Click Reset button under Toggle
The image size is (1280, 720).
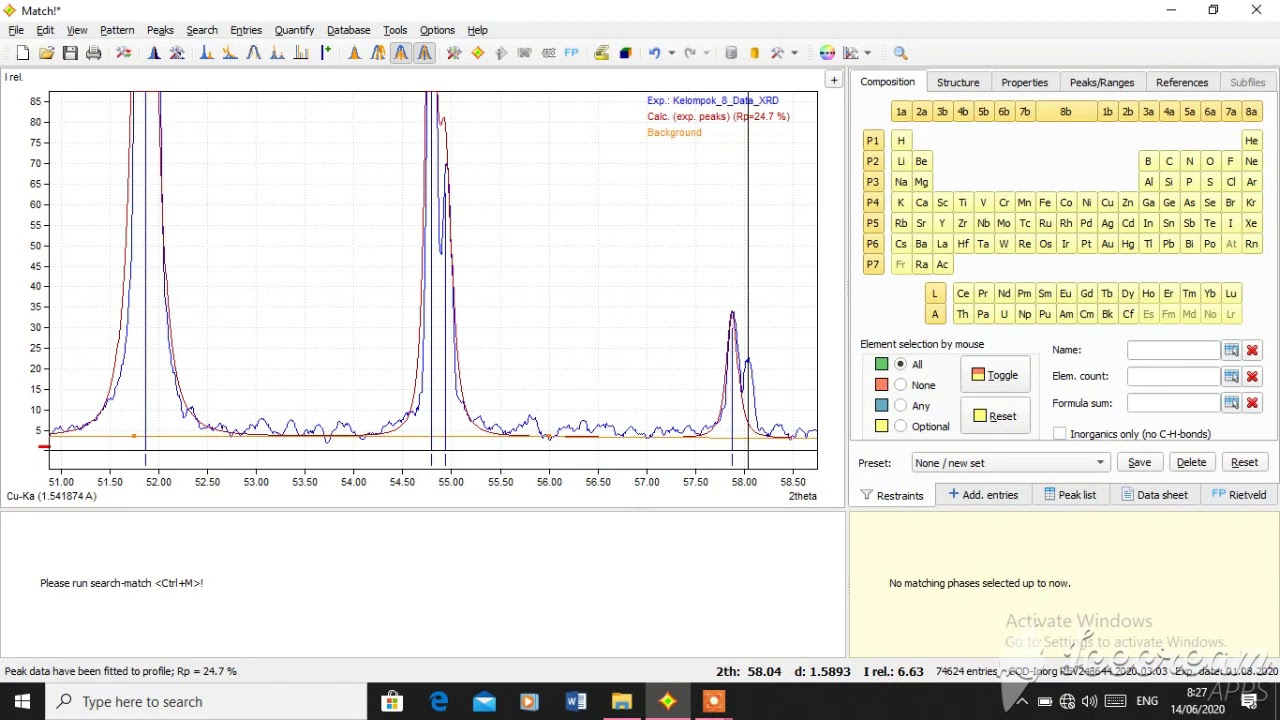995,416
